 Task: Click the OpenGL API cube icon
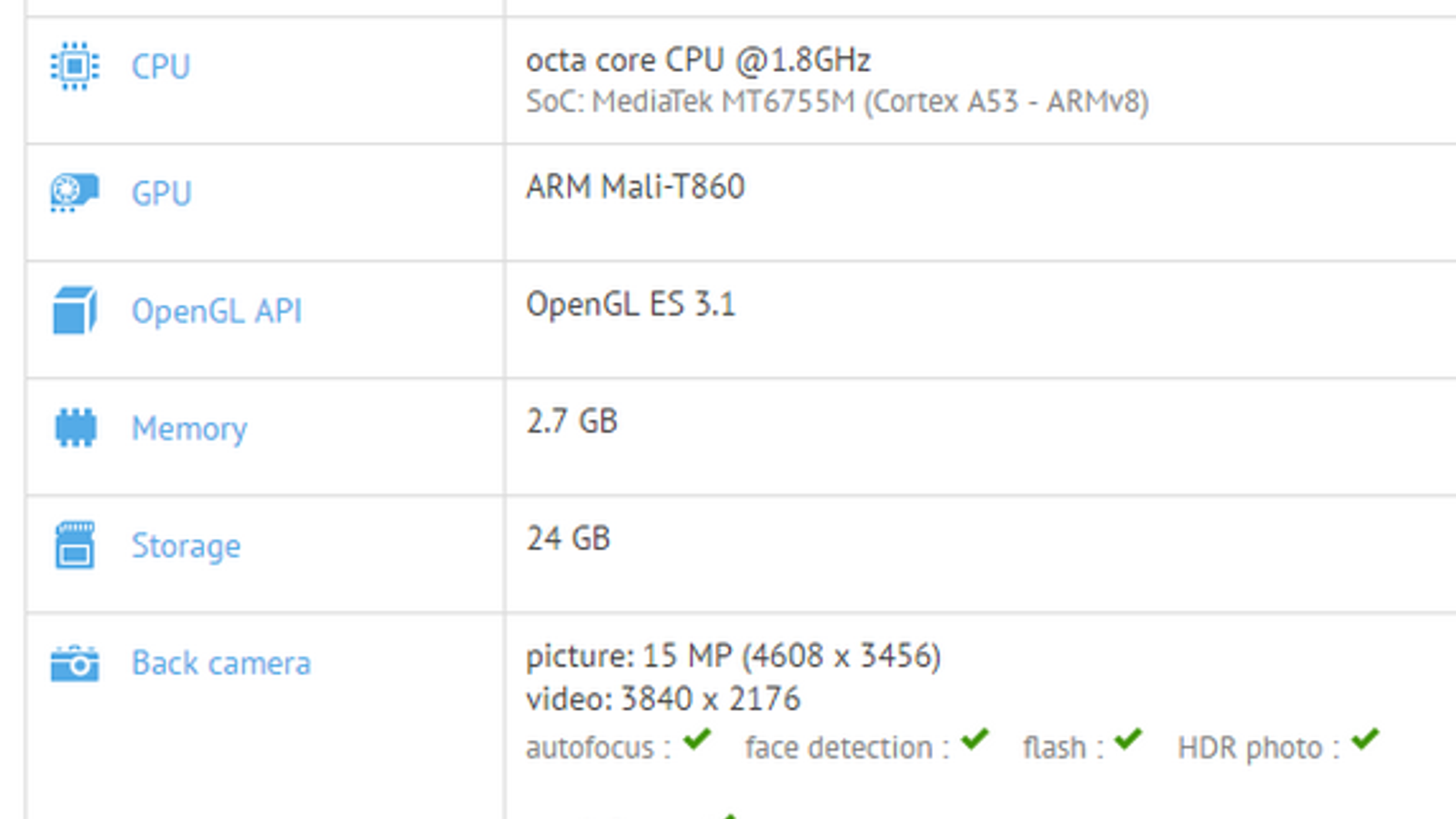(75, 310)
